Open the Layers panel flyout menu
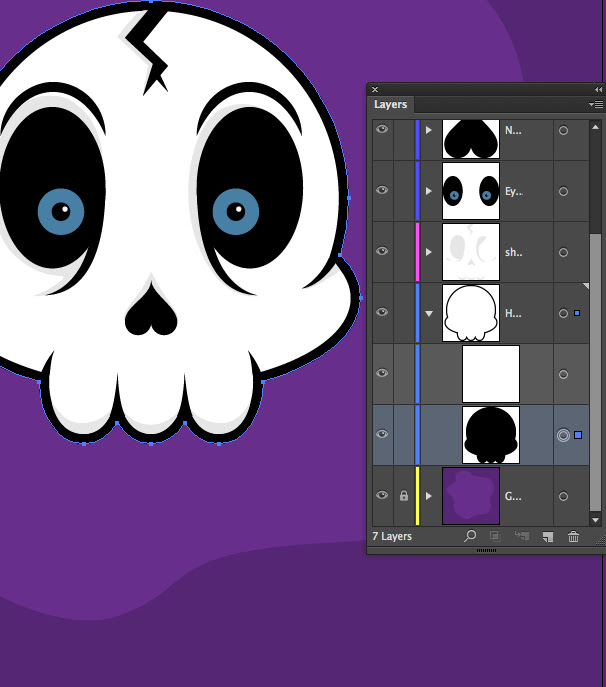606x687 pixels. click(x=596, y=104)
